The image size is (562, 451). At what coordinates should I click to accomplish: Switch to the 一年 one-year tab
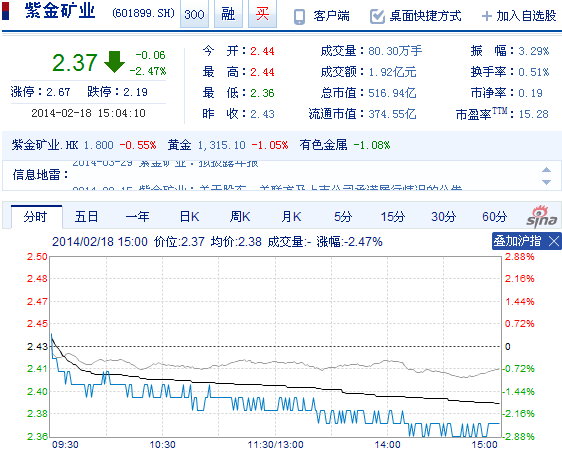pos(137,217)
